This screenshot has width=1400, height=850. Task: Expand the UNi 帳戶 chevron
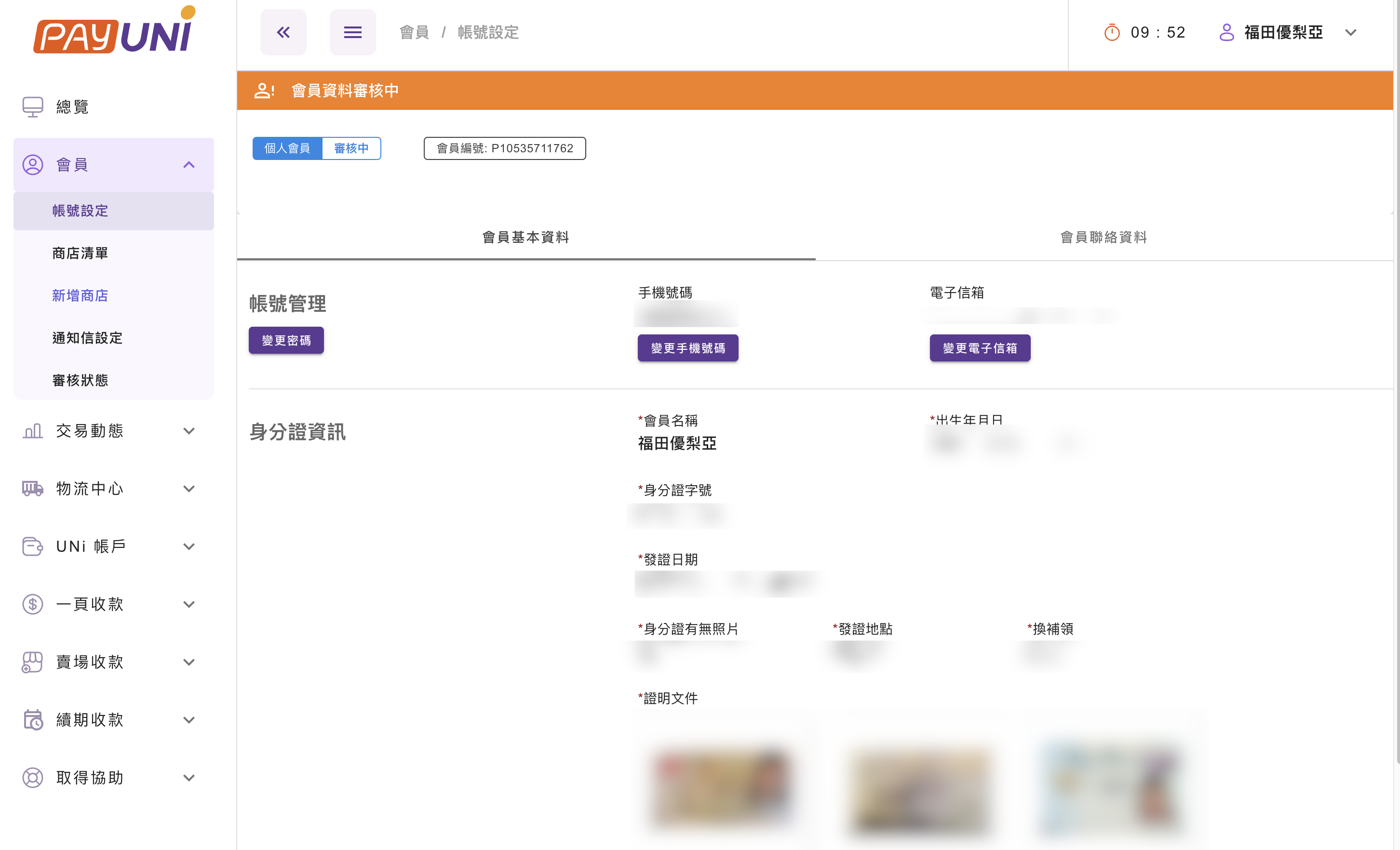(188, 547)
